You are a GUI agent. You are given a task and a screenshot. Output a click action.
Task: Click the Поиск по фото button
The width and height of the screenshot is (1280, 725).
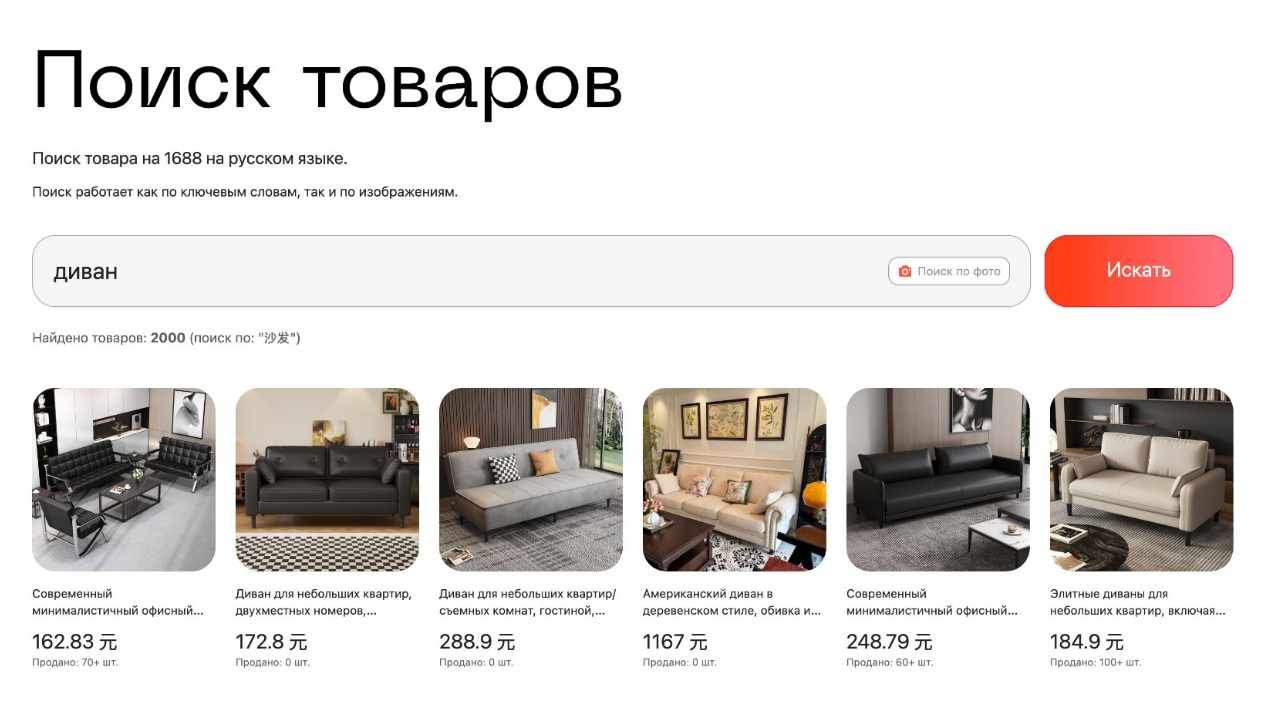pyautogui.click(x=949, y=271)
